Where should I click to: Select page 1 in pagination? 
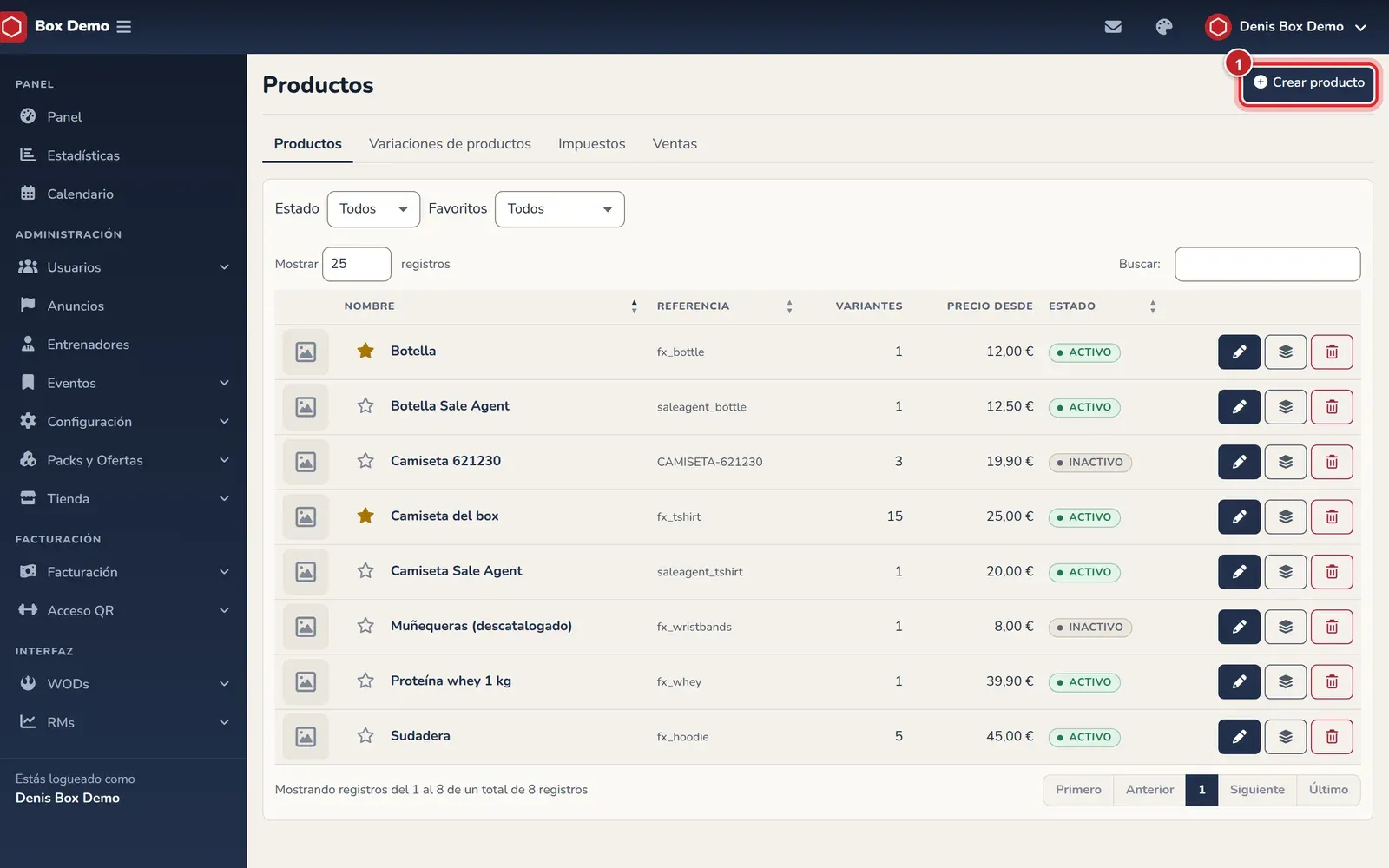click(1201, 790)
